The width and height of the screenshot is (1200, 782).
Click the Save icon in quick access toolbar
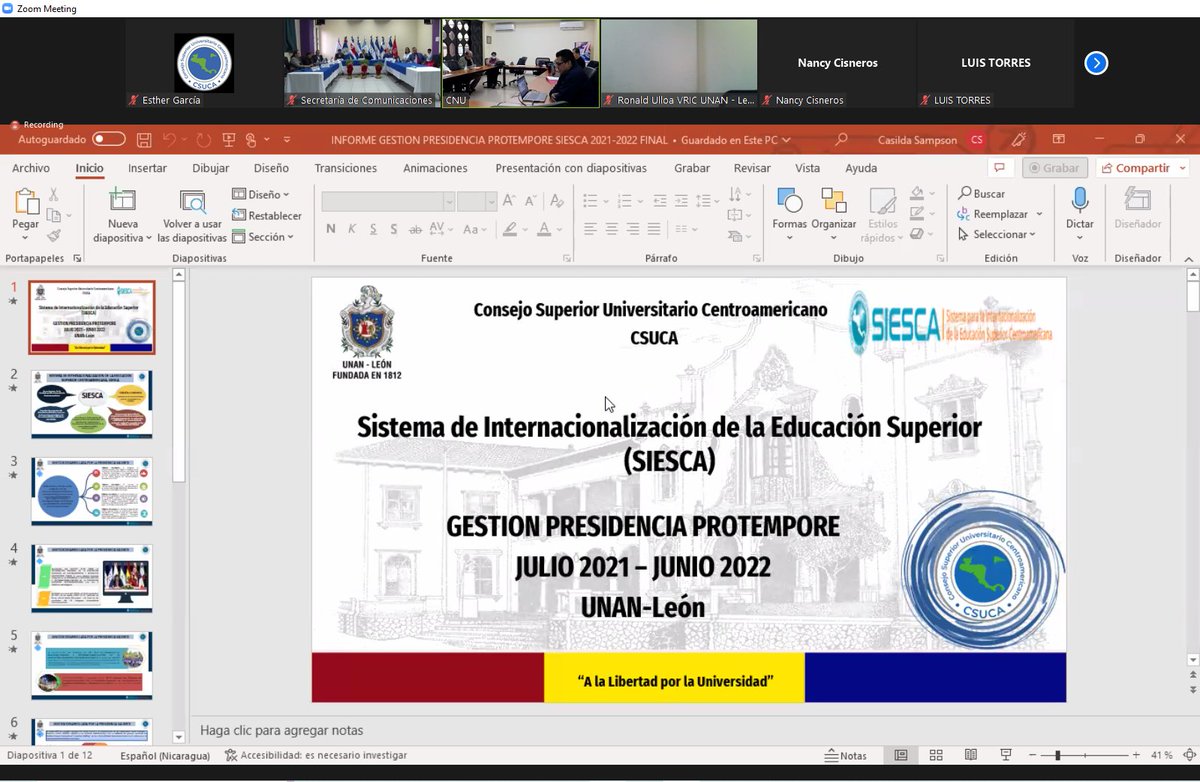[x=144, y=140]
